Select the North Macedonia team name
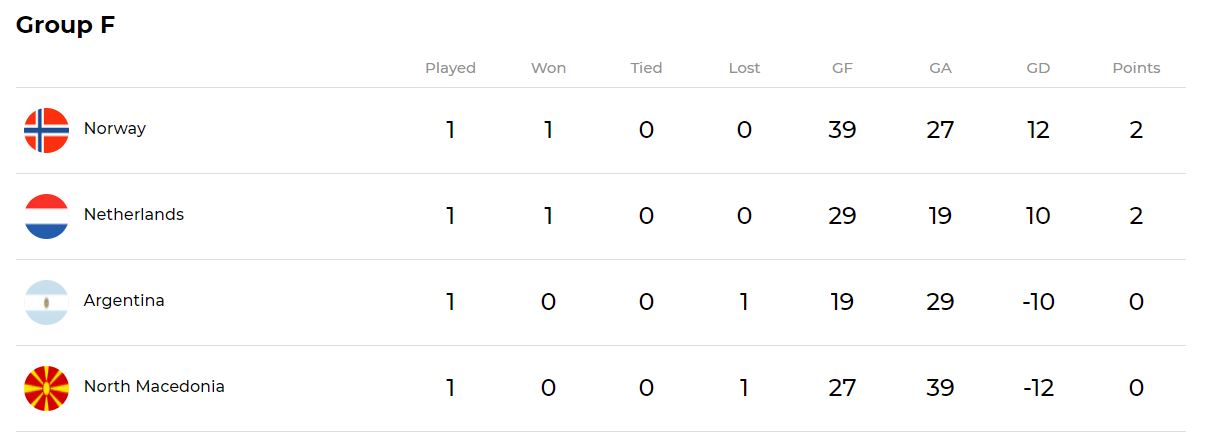The width and height of the screenshot is (1207, 441). point(154,386)
